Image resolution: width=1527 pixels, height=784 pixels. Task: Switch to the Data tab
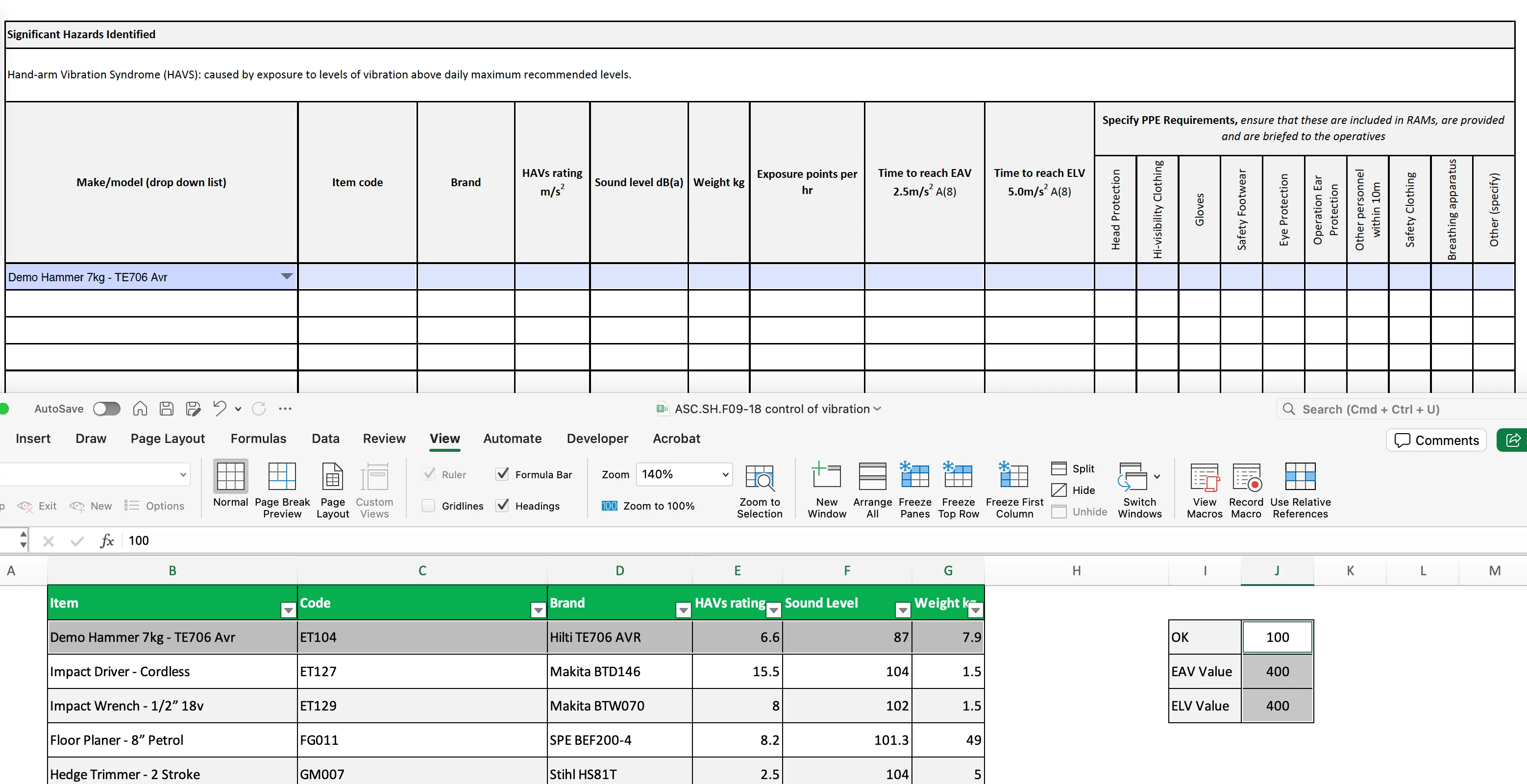click(325, 439)
